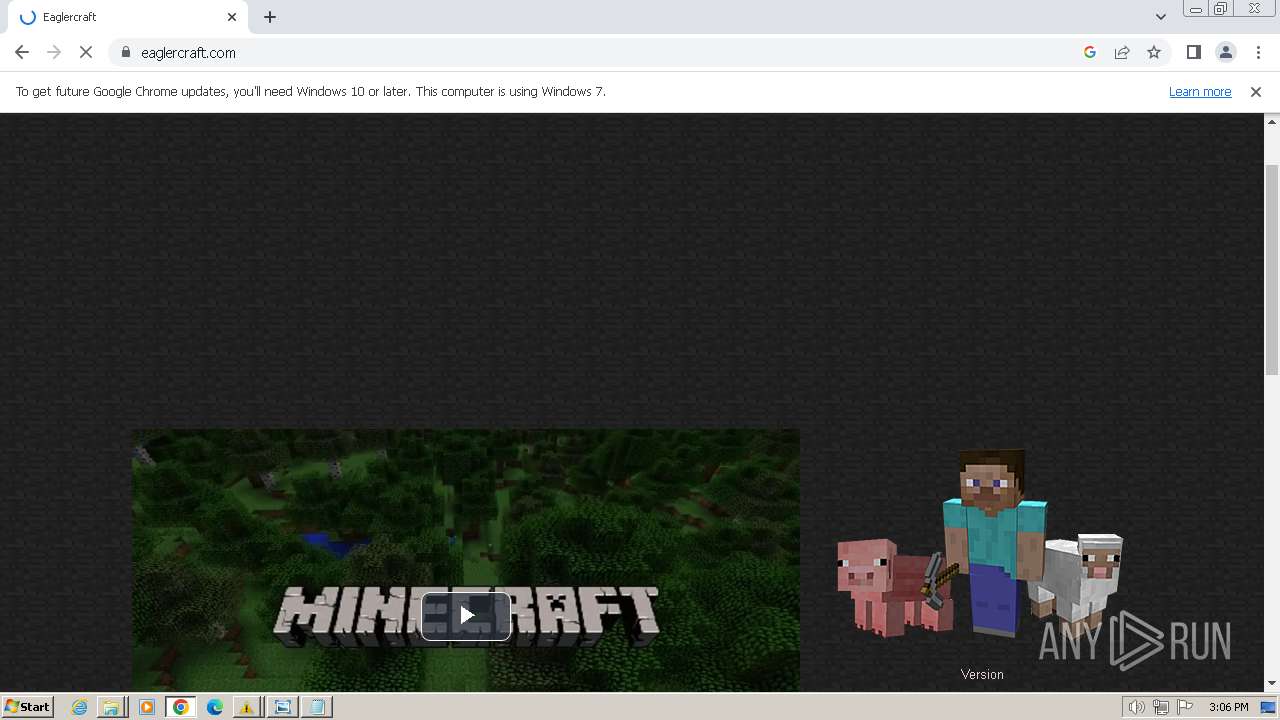The height and width of the screenshot is (720, 1280).
Task: Switch to Chrome in taskbar
Action: point(180,707)
